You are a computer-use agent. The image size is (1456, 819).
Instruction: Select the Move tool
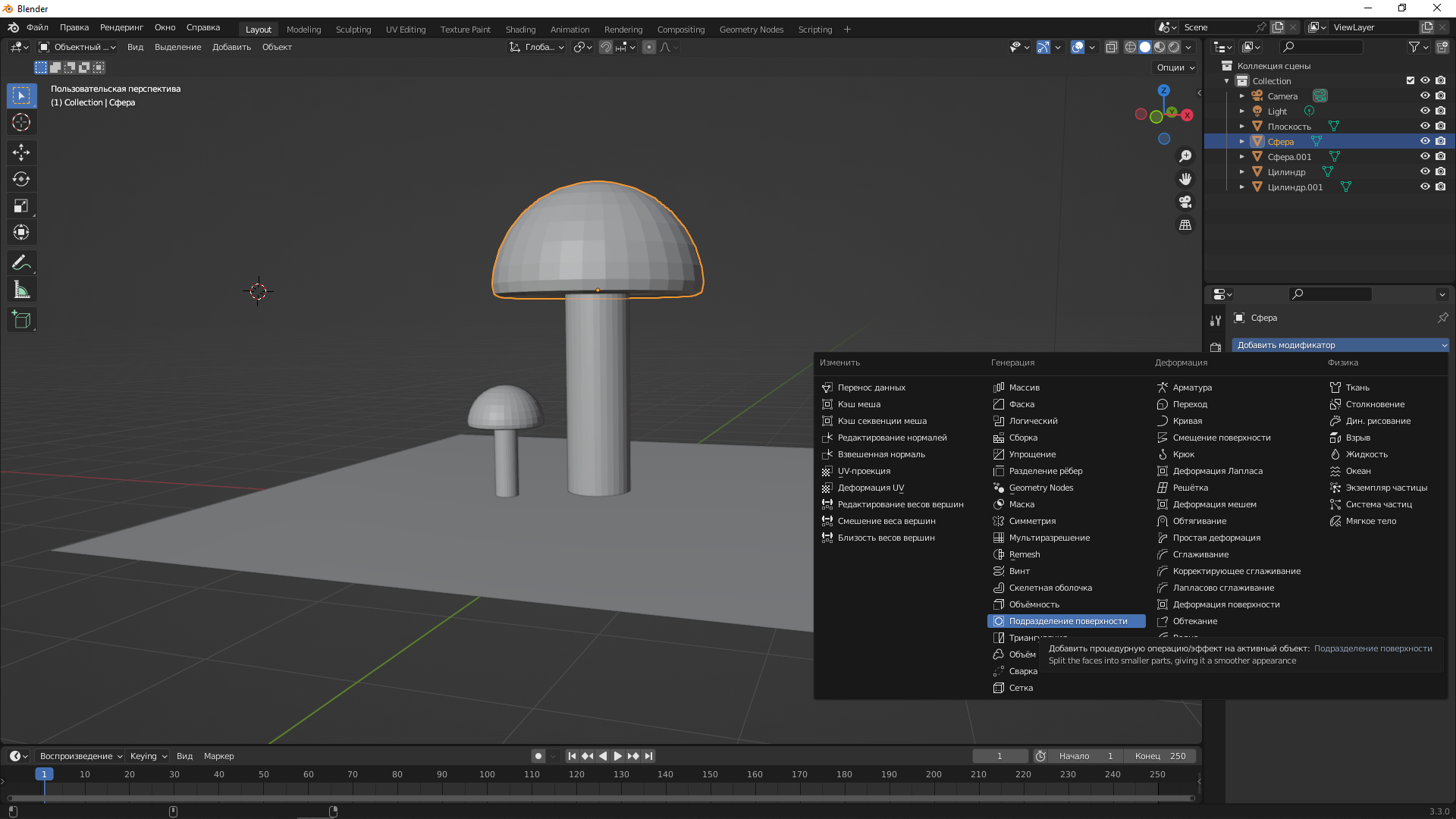click(x=21, y=152)
